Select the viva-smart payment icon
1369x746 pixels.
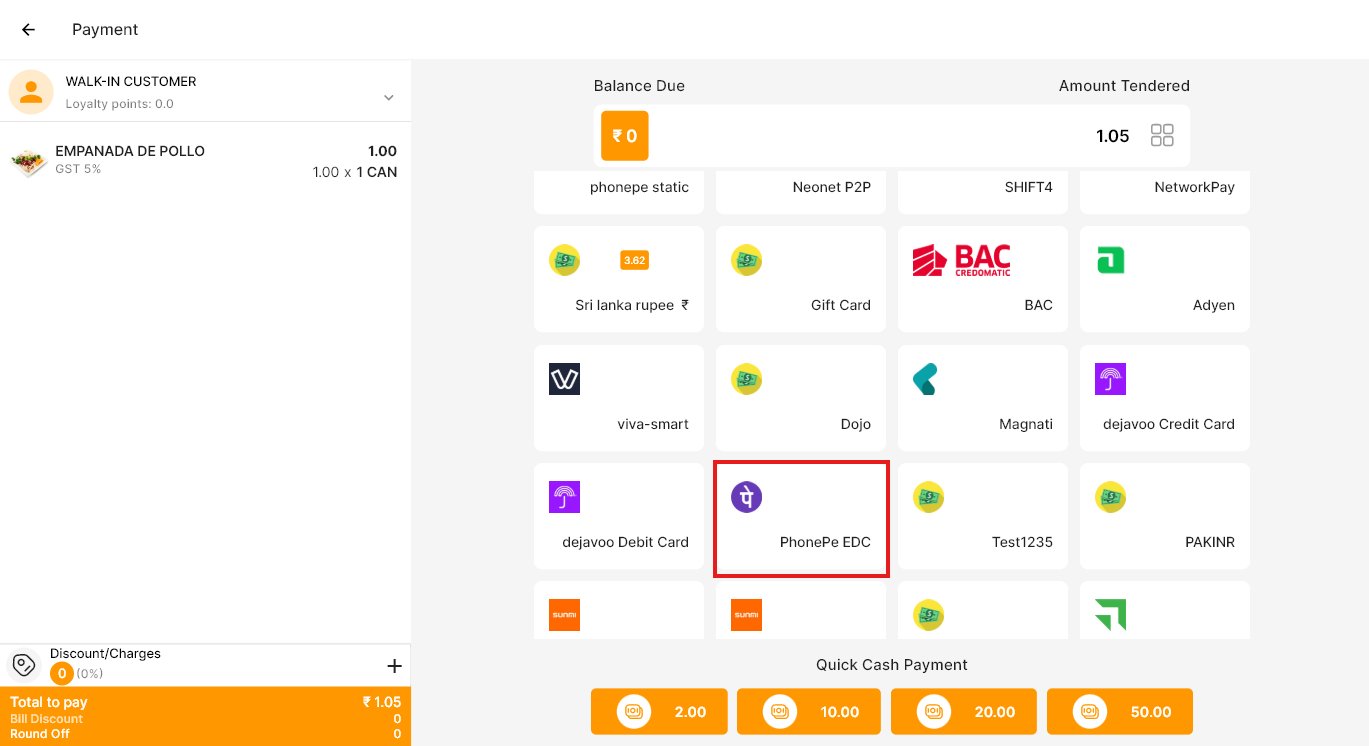pyautogui.click(x=564, y=379)
